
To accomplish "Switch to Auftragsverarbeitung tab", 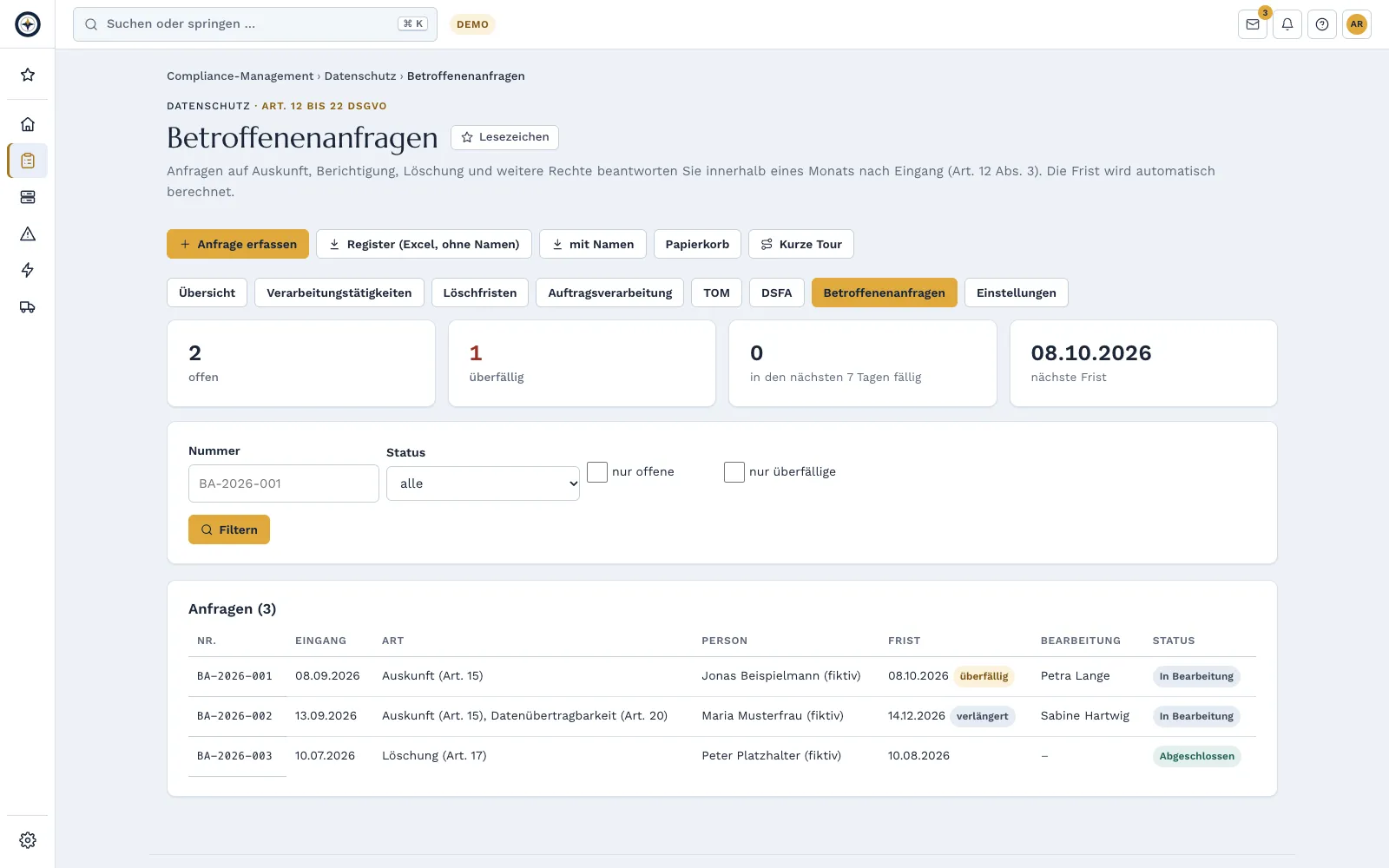I will pos(610,293).
